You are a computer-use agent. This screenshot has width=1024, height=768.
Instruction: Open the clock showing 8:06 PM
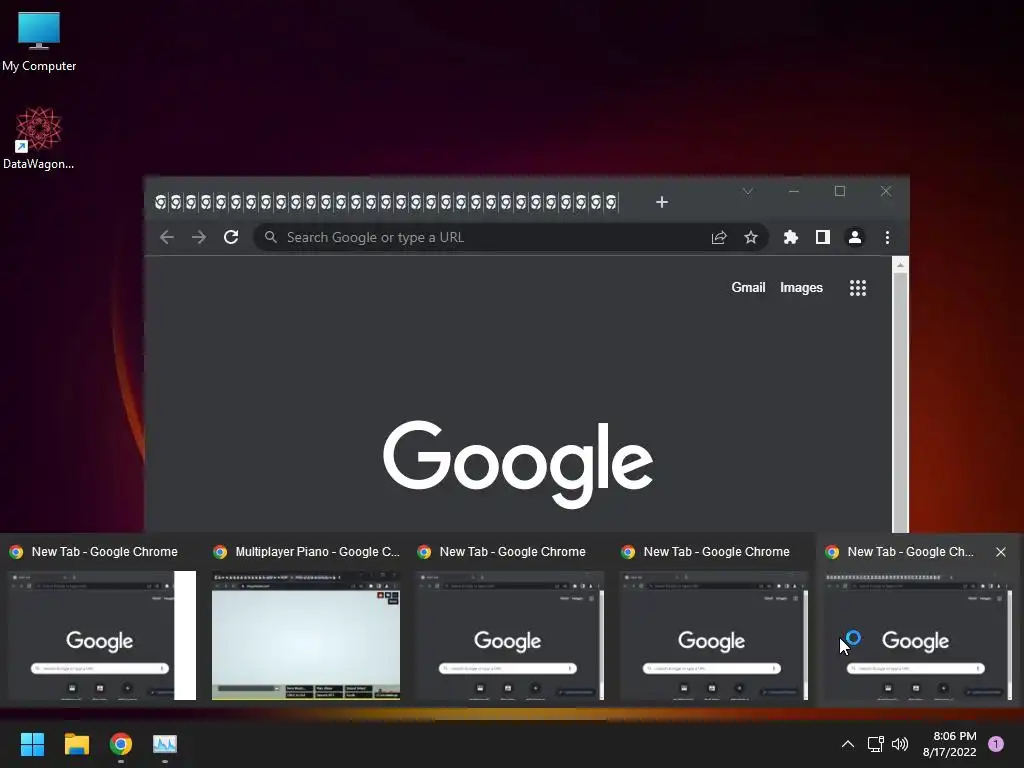point(950,744)
